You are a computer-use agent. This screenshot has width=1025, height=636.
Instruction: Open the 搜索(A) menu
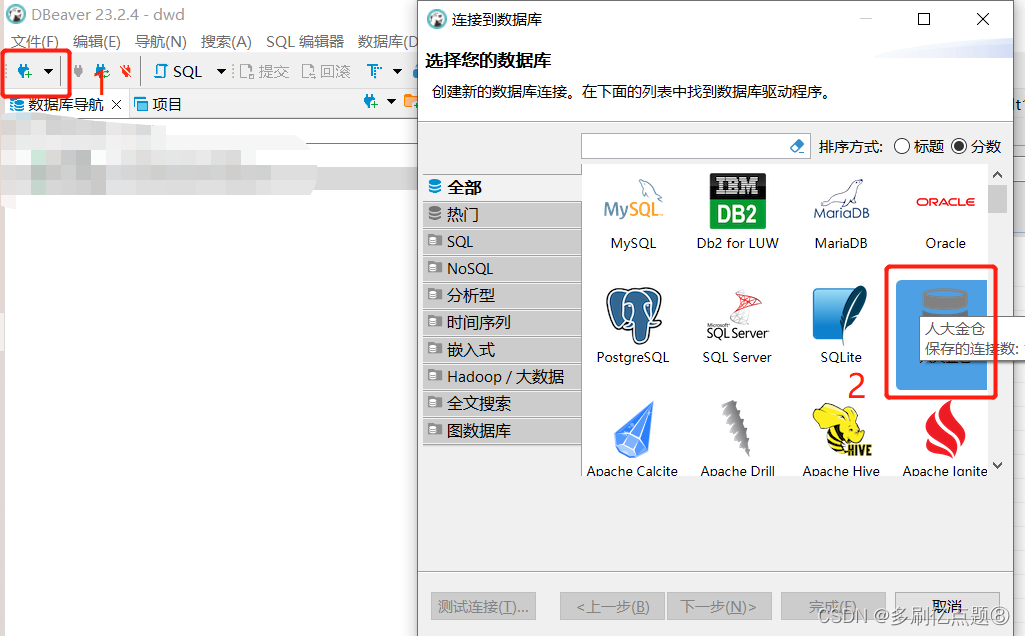click(226, 42)
